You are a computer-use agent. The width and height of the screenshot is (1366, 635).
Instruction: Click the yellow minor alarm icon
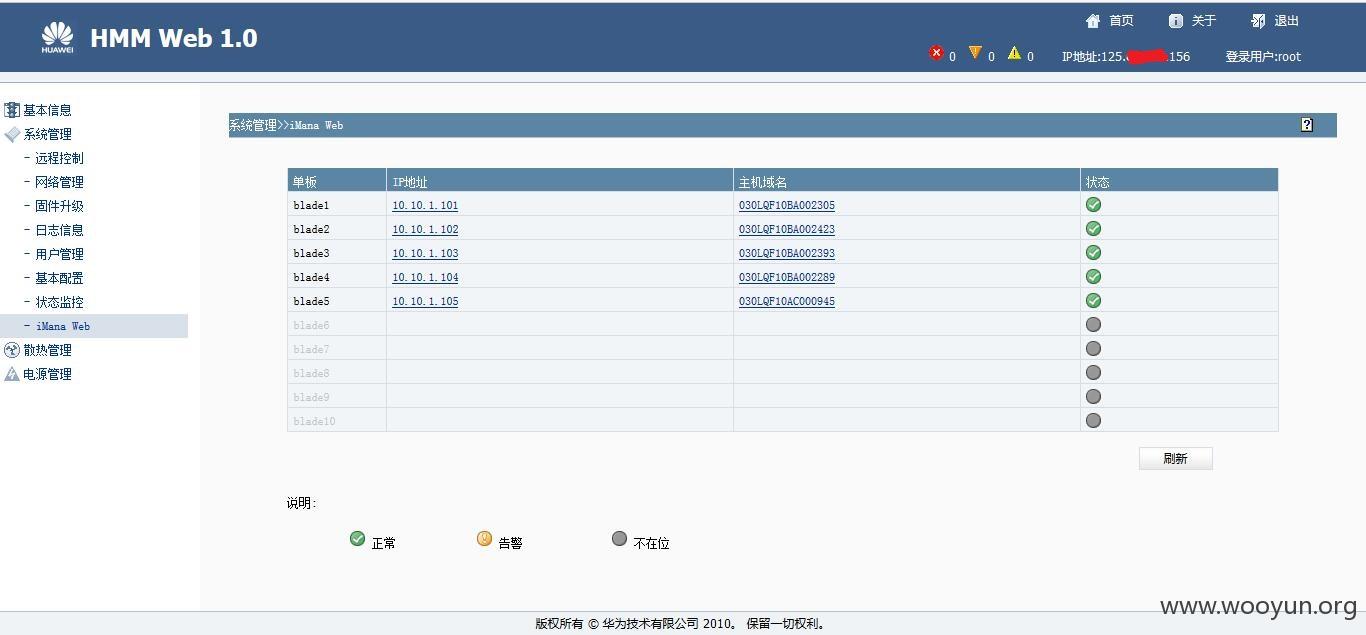click(x=1014, y=53)
